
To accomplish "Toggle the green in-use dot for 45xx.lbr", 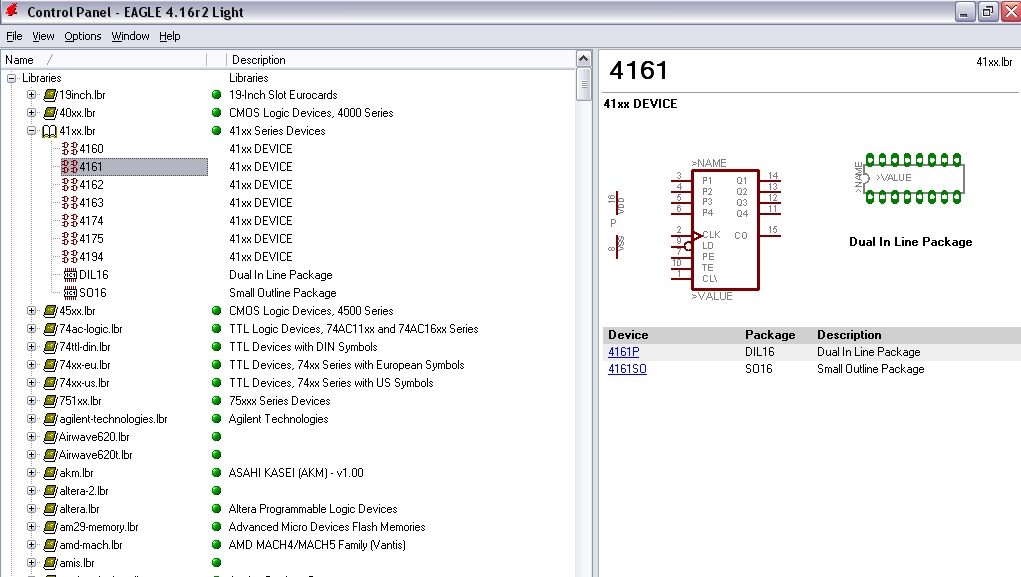I will click(217, 311).
